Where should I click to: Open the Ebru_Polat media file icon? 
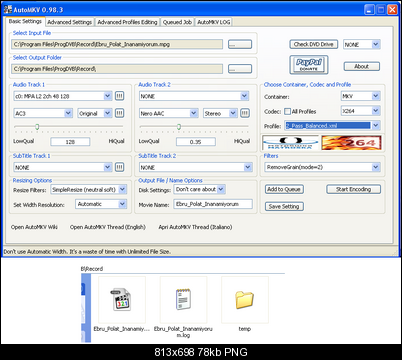[x=121, y=299]
